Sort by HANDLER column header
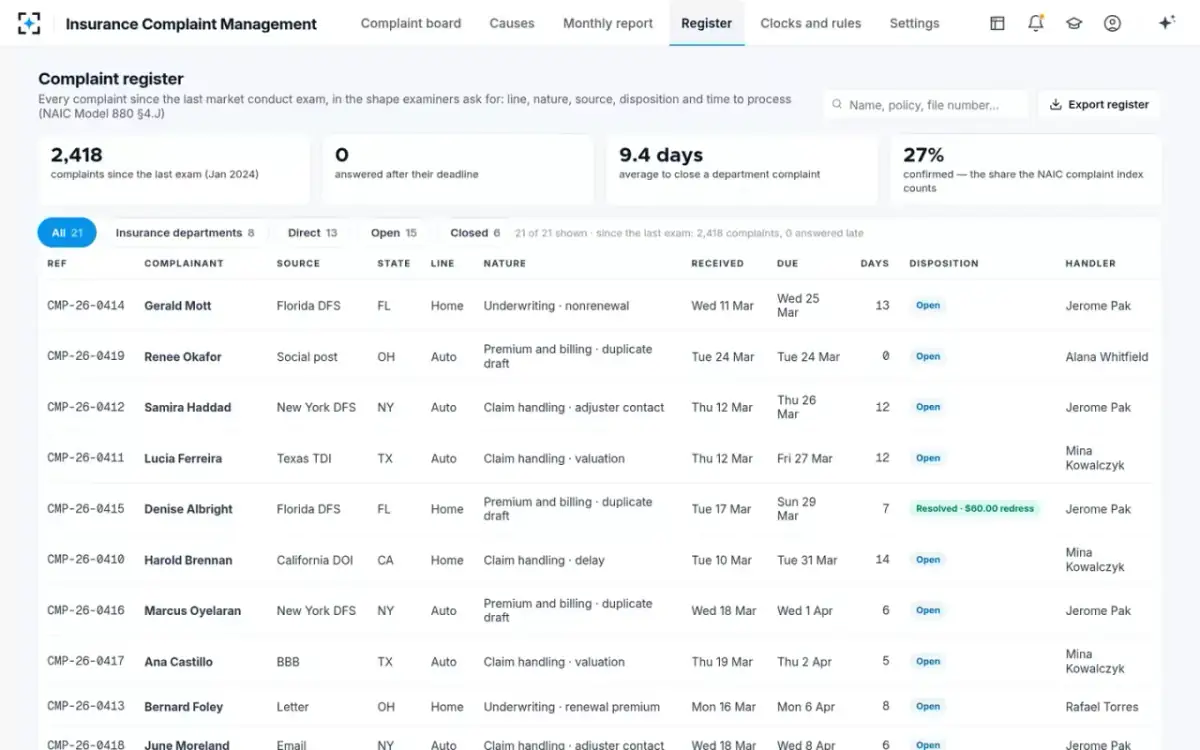This screenshot has width=1200, height=750. 1090,264
